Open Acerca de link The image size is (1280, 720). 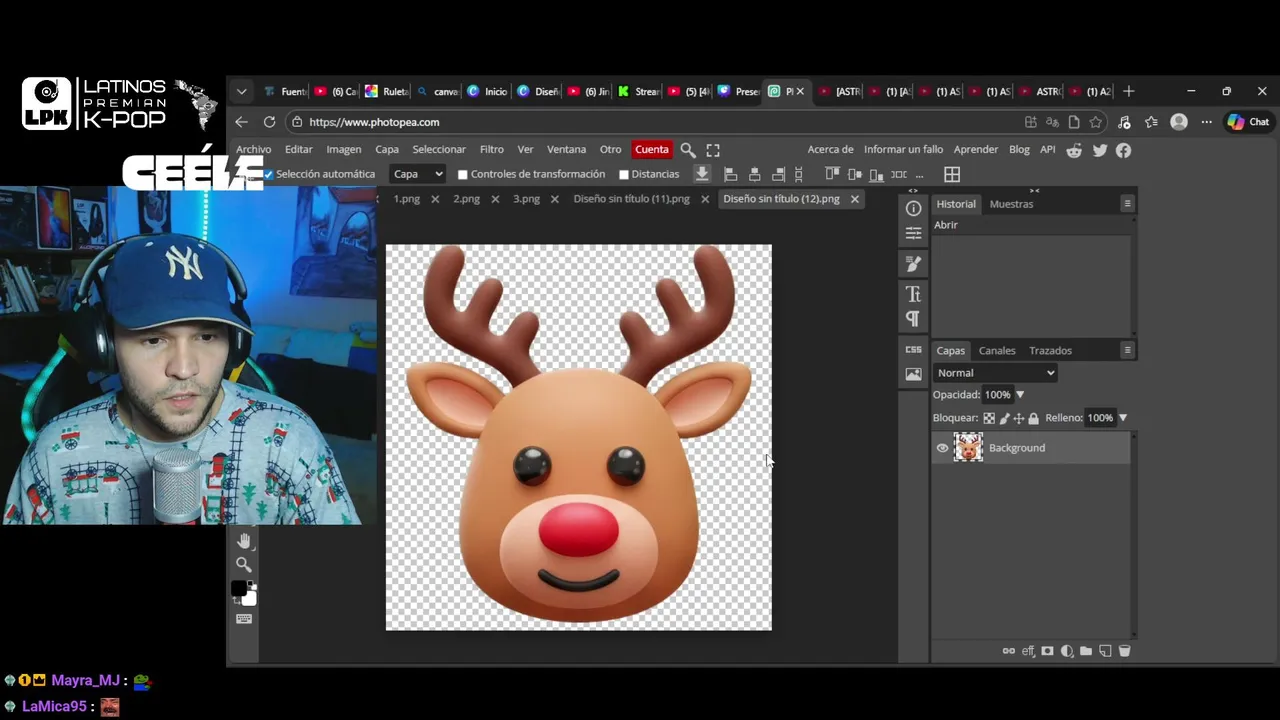830,150
